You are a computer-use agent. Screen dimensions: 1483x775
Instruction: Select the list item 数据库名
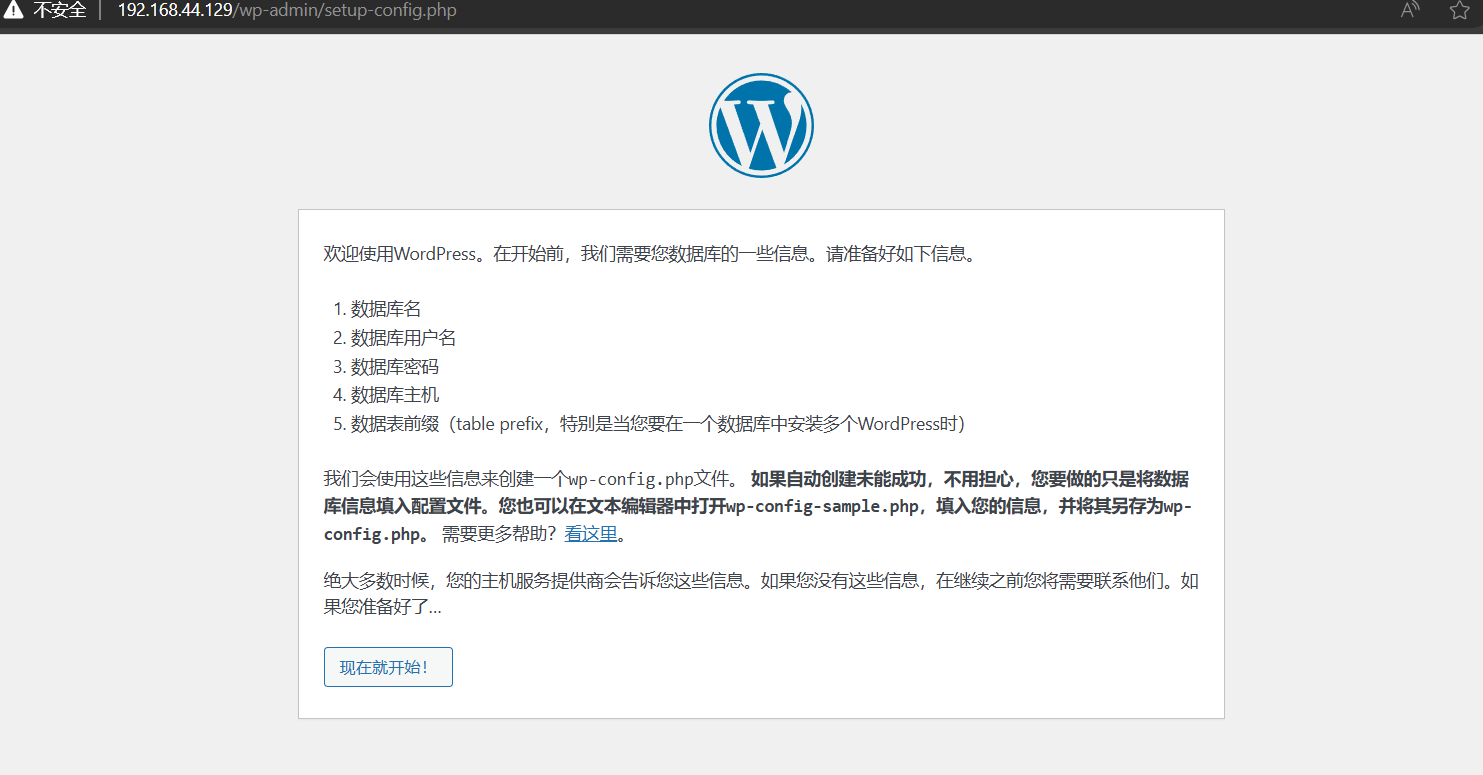(x=386, y=310)
